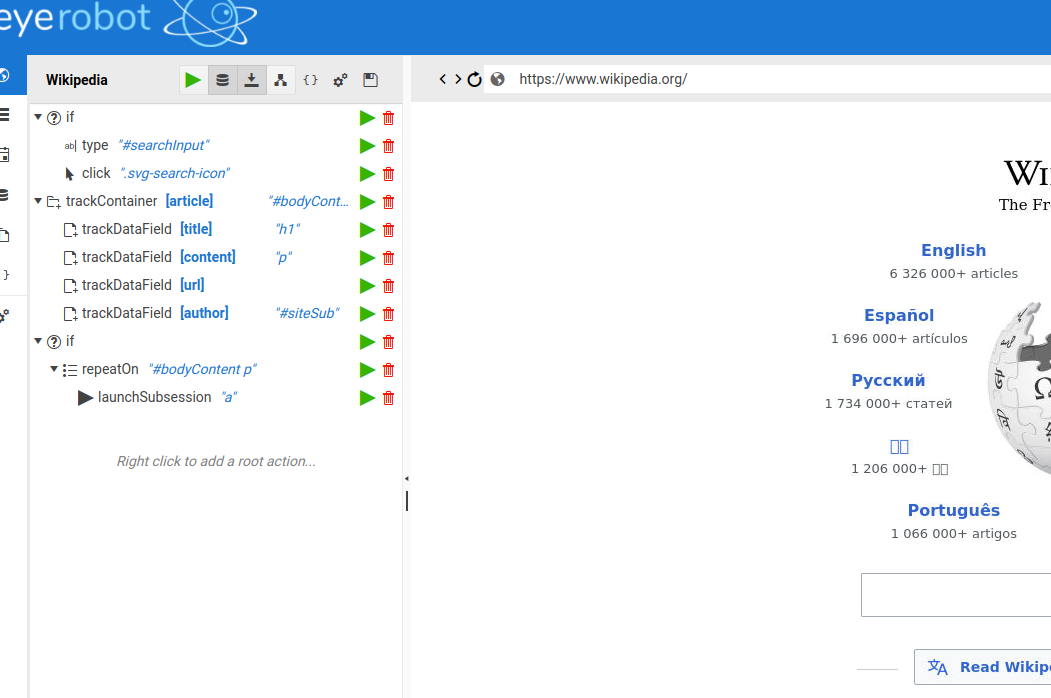
Task: Select the trackContainer [article] row
Action: click(x=215, y=201)
